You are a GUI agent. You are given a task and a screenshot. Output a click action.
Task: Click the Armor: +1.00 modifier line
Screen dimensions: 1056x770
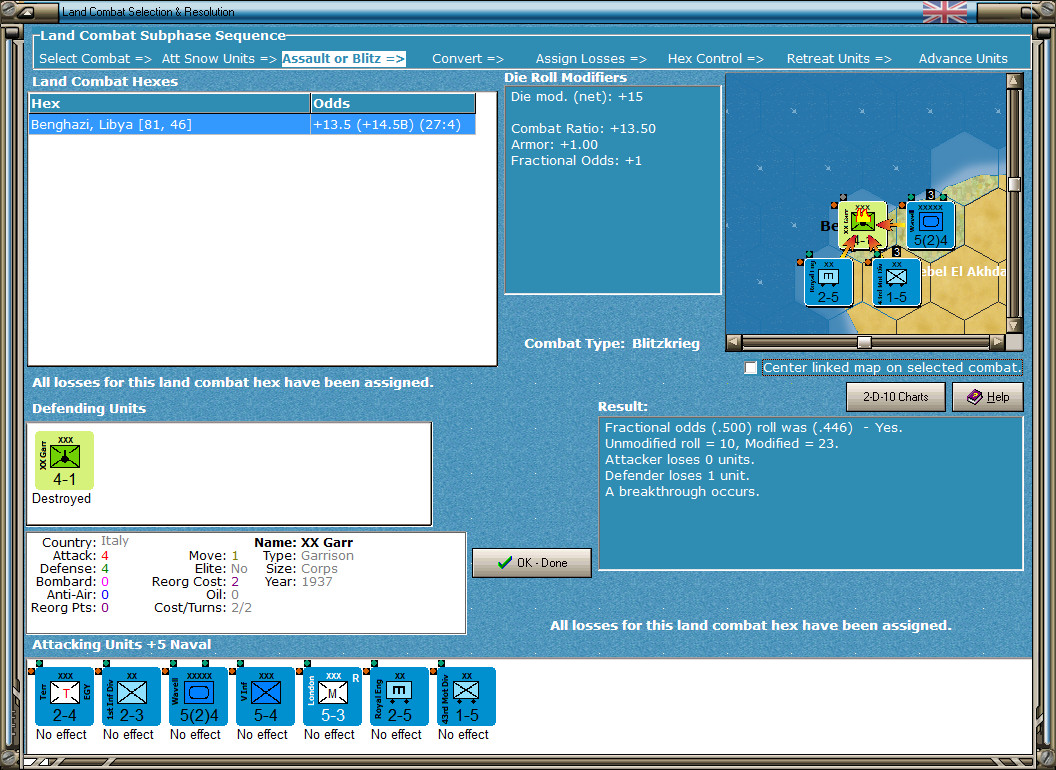coord(554,144)
